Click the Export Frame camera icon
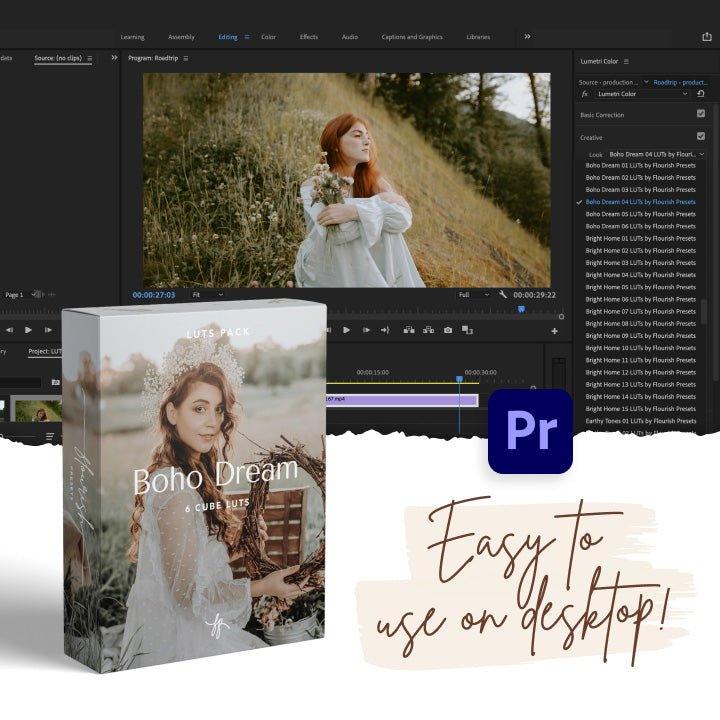This screenshot has height=720, width=720. 447,330
